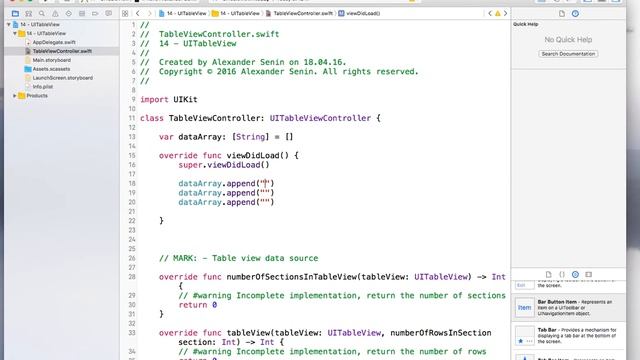
Task: Open the 14 - UITableView folder breadcrumb
Action: 236,13
